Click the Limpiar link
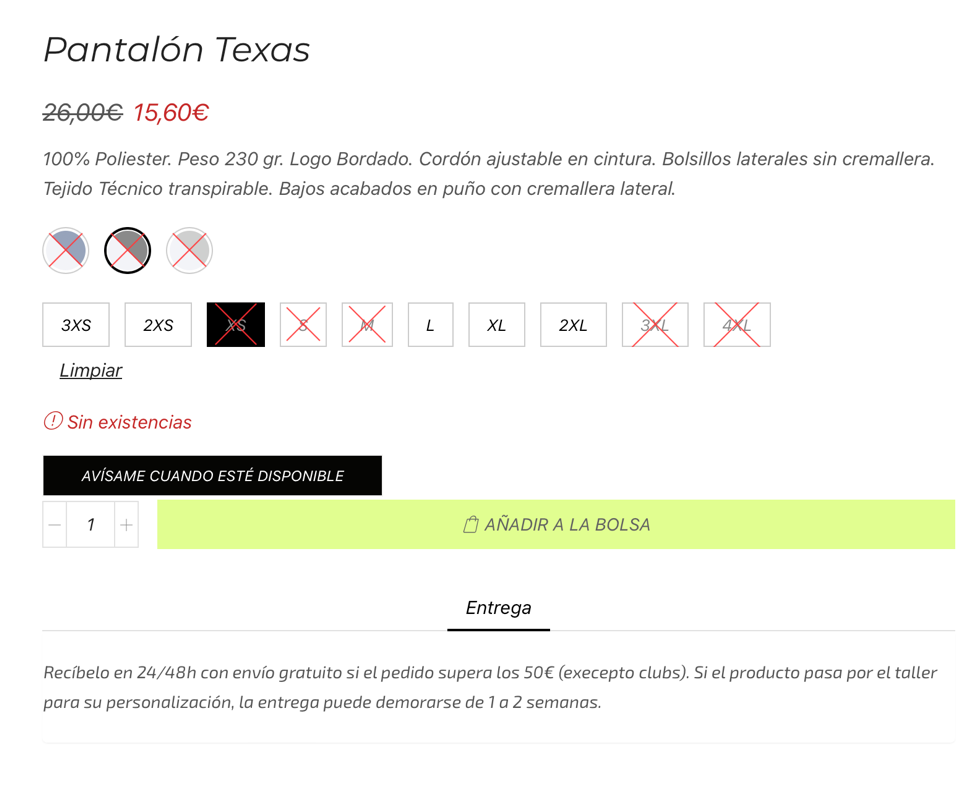 point(91,370)
